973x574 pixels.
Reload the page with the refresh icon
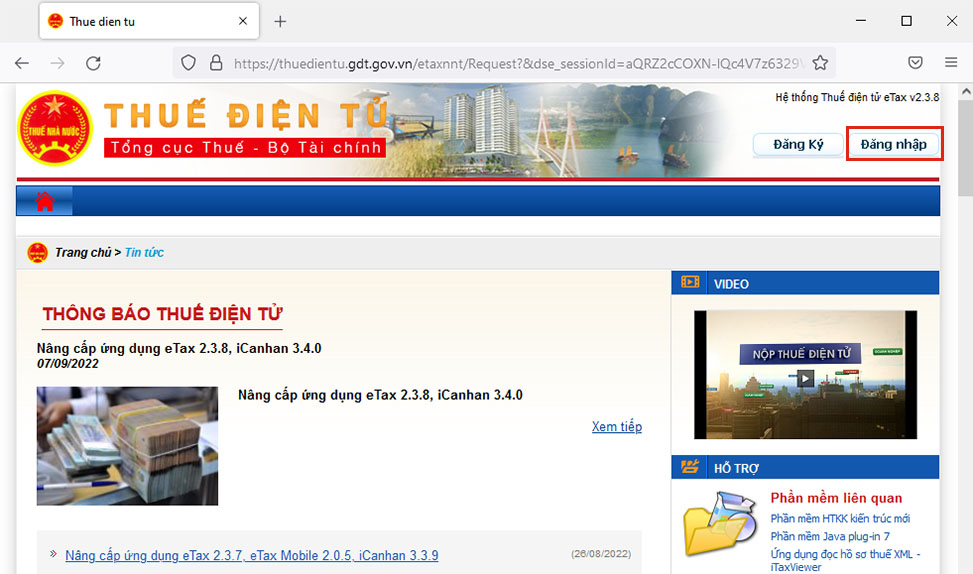[x=93, y=63]
